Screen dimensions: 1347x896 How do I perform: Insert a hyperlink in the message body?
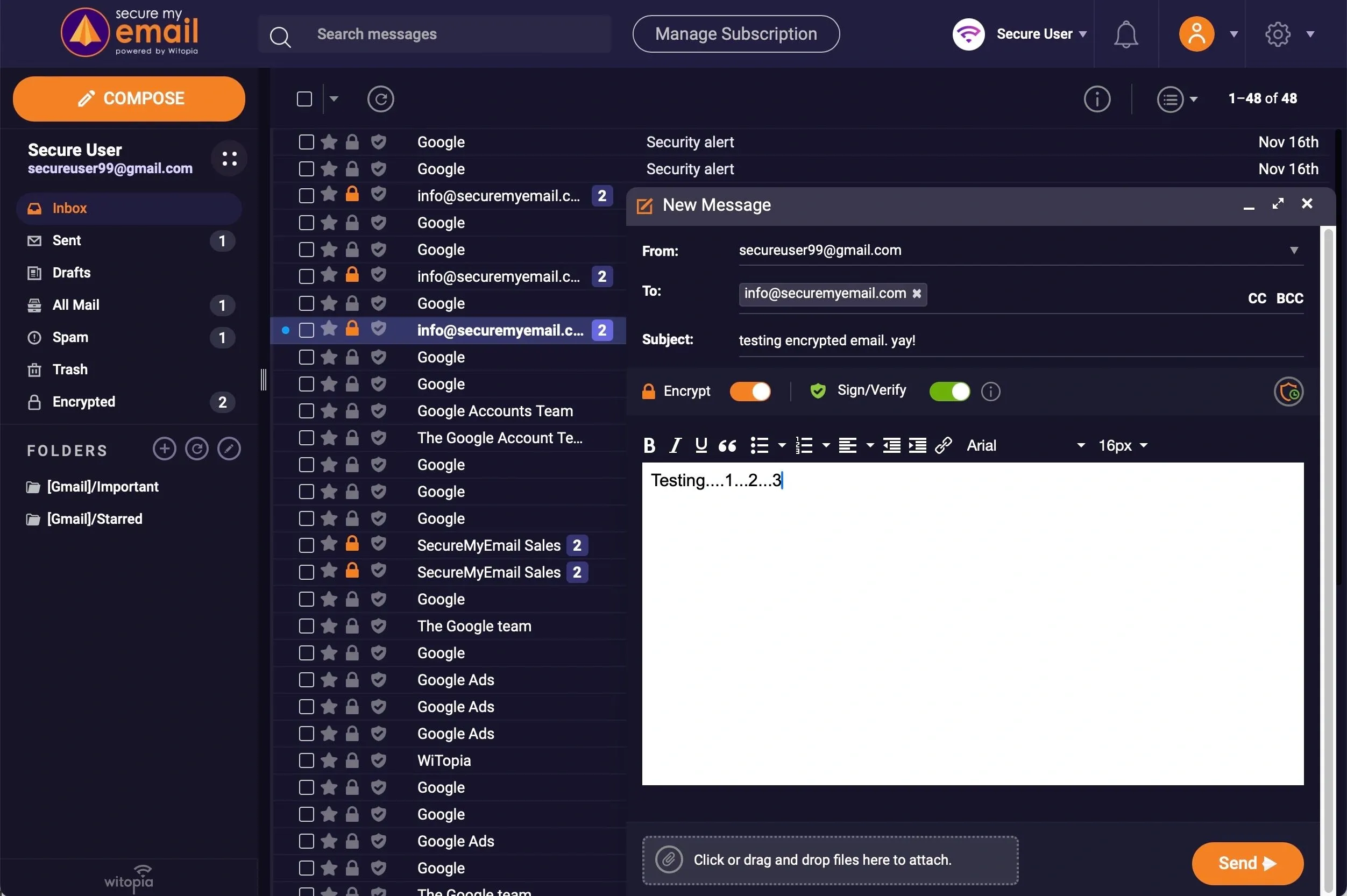click(943, 445)
